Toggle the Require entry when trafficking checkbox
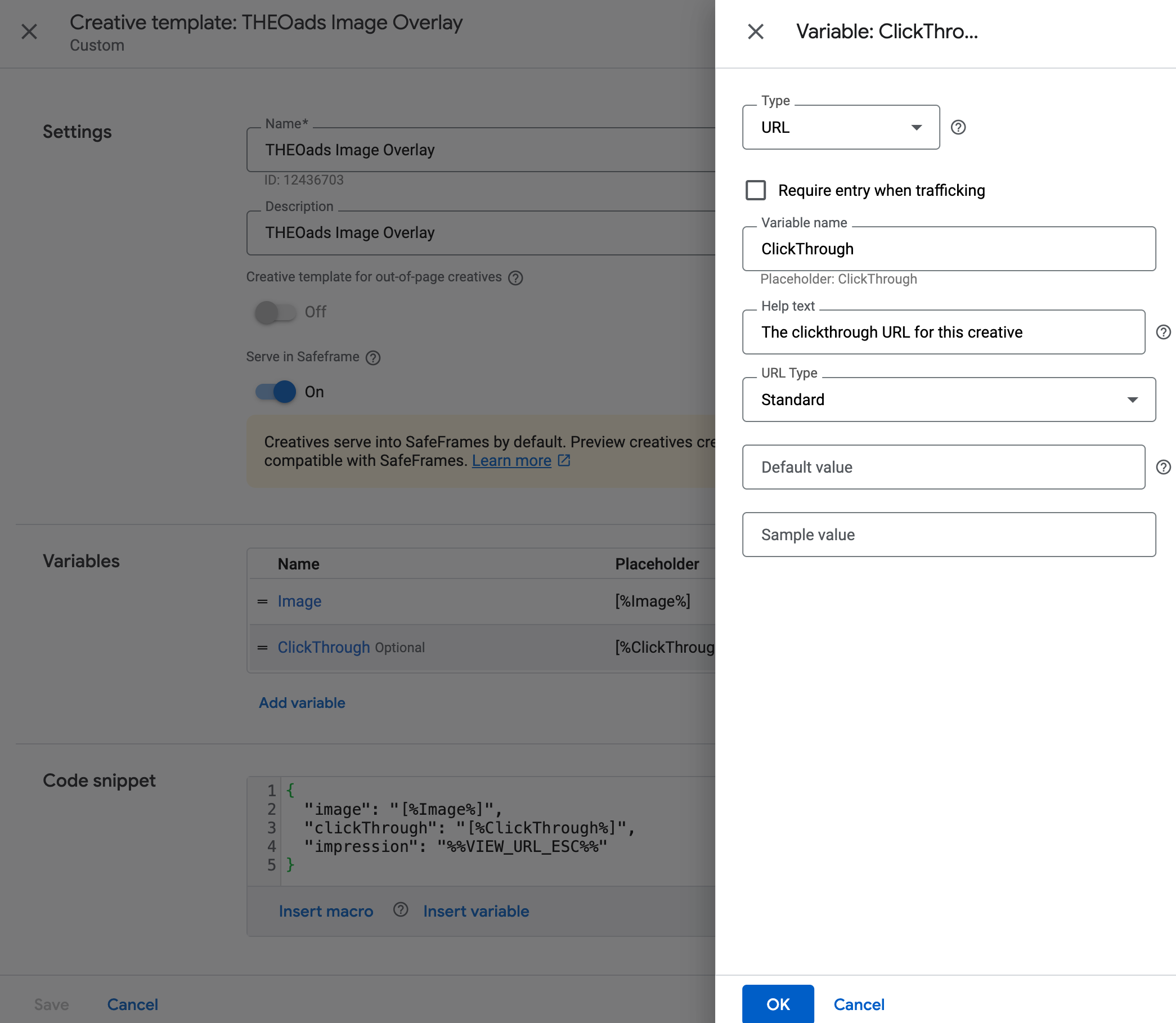The height and width of the screenshot is (1023, 1176). point(756,189)
